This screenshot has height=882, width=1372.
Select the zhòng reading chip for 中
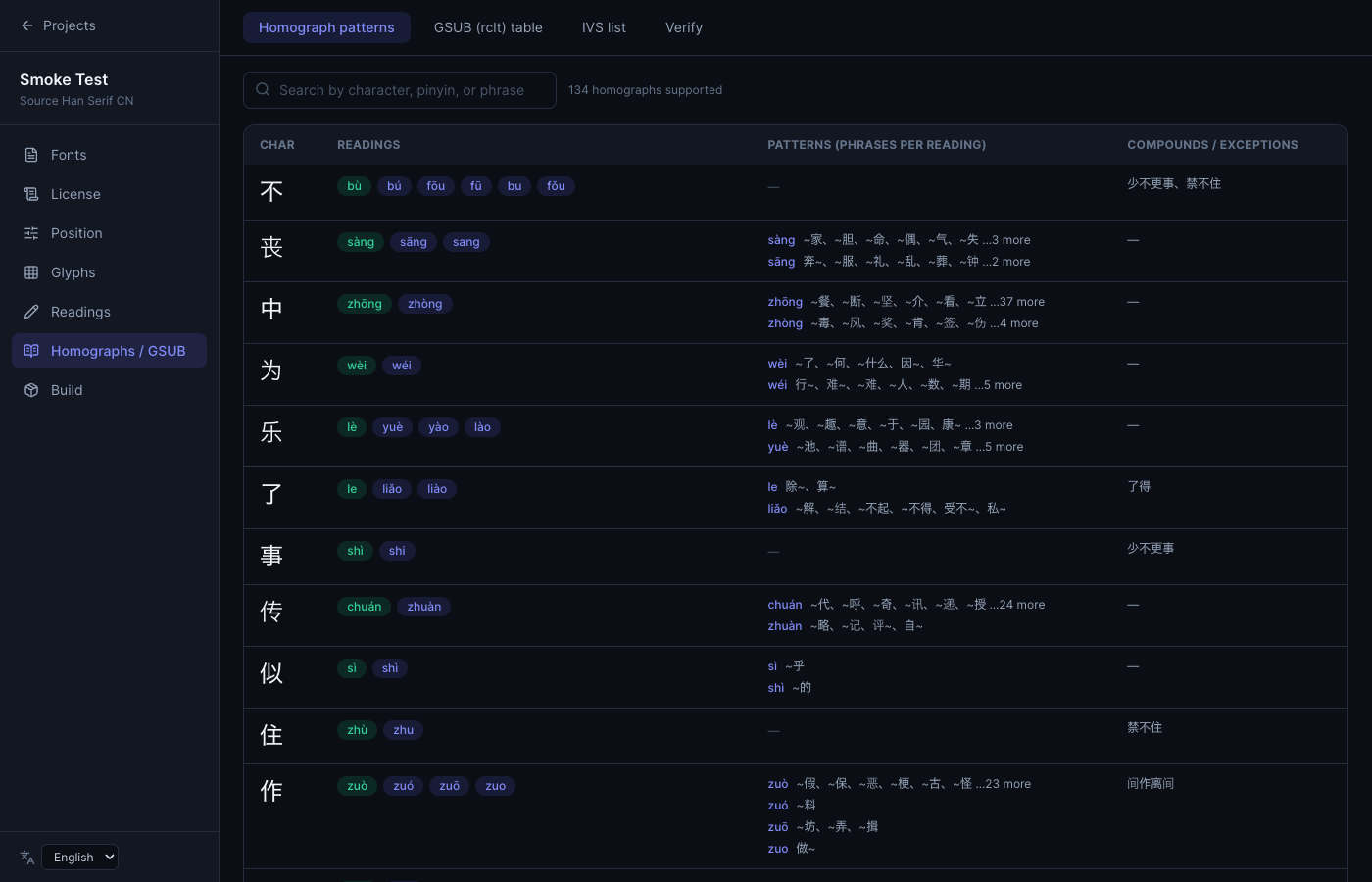tap(425, 304)
